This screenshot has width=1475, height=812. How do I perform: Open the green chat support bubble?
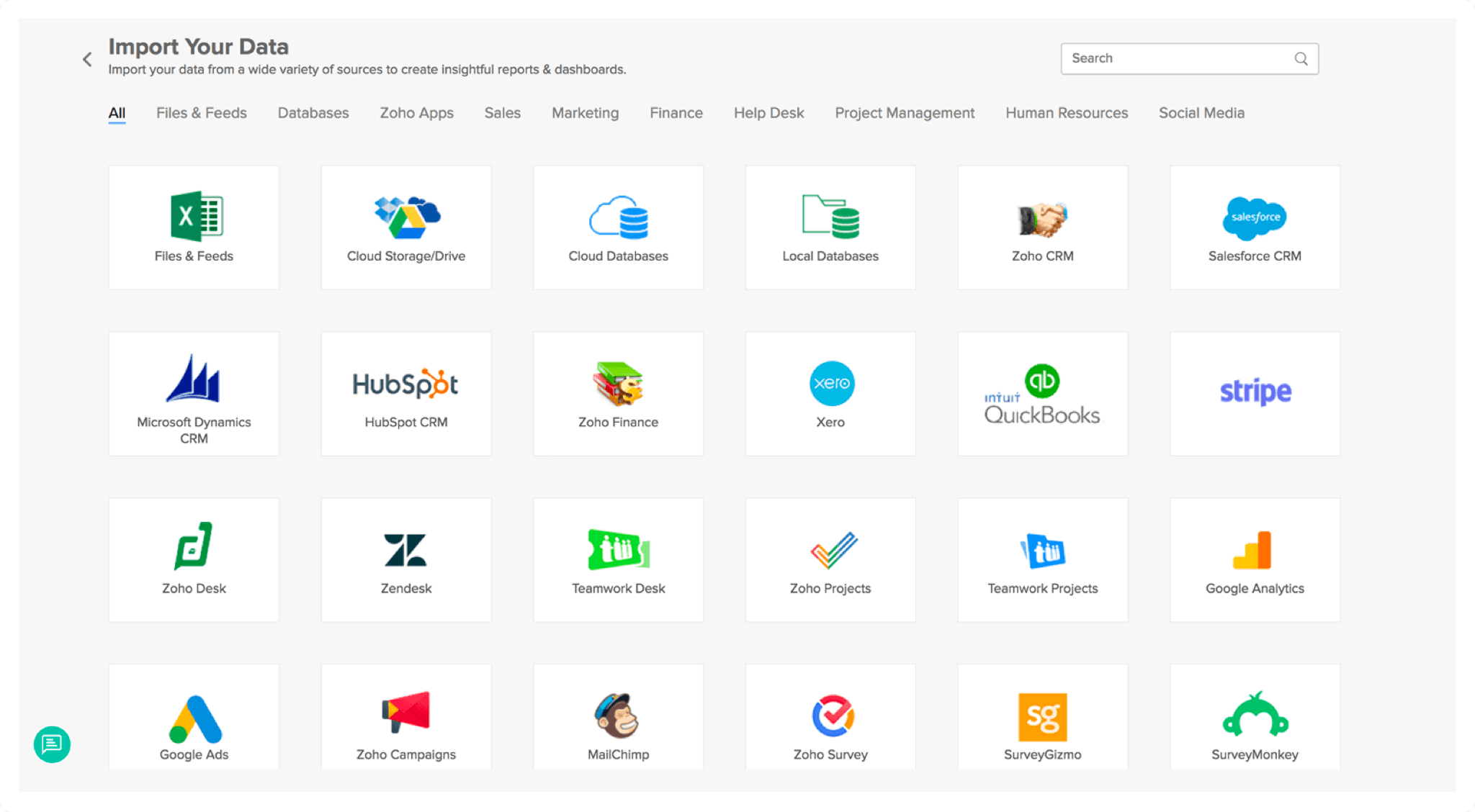pyautogui.click(x=52, y=744)
